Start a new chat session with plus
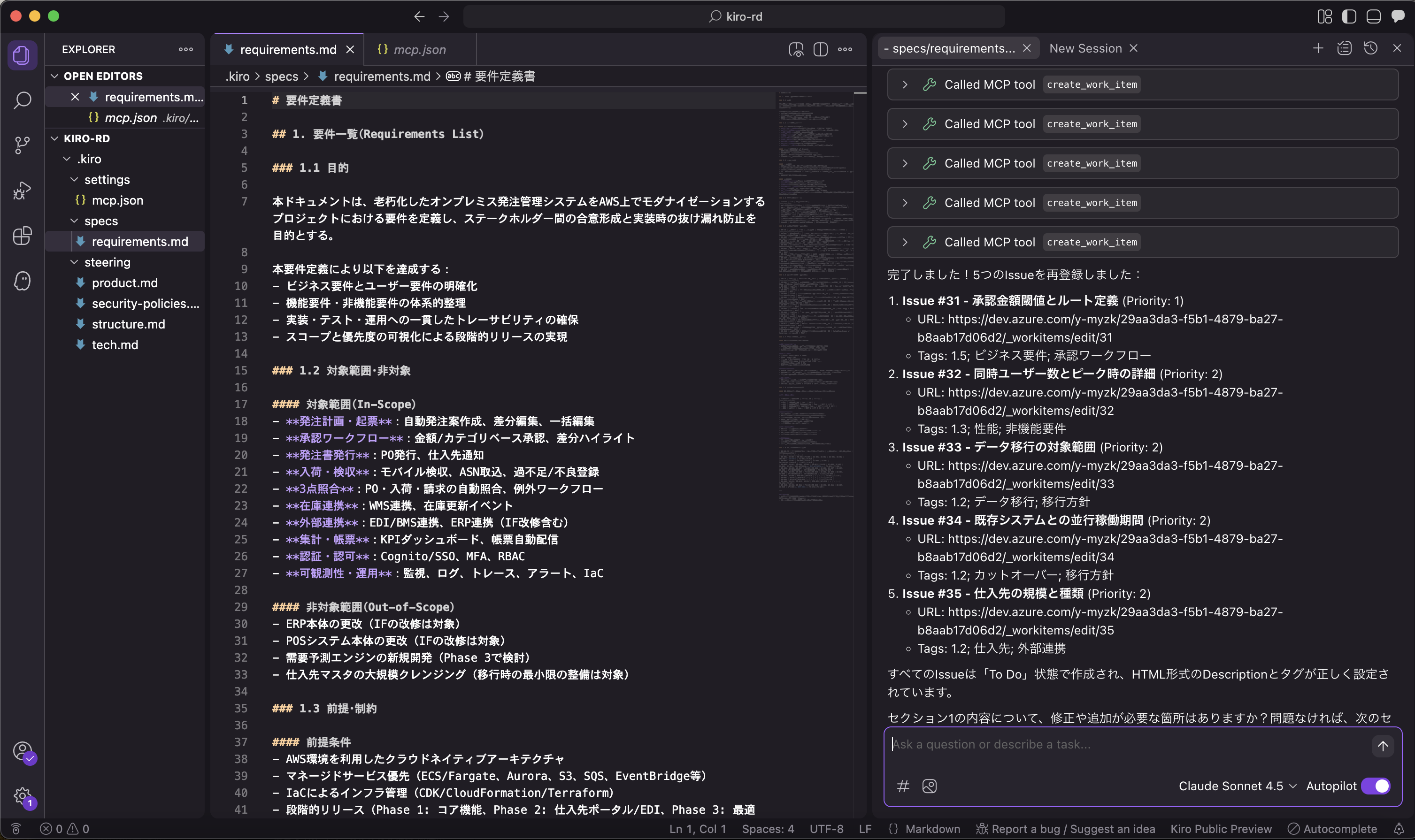Viewport: 1415px width, 840px height. [x=1318, y=48]
